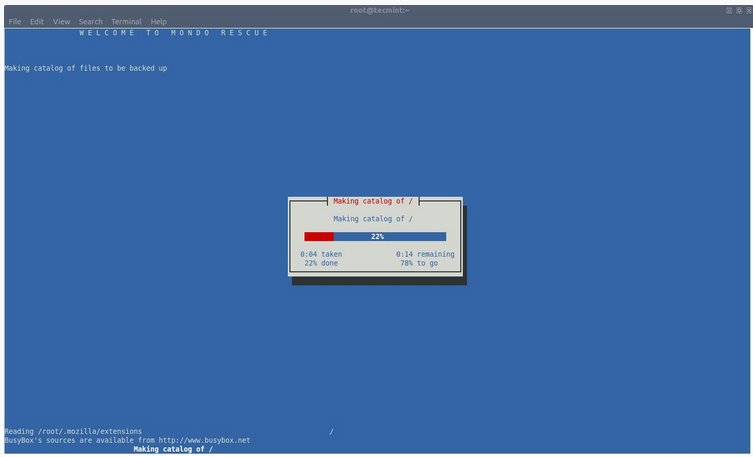Open the Edit menu
Screen dimensions: 753x457
(37, 21)
